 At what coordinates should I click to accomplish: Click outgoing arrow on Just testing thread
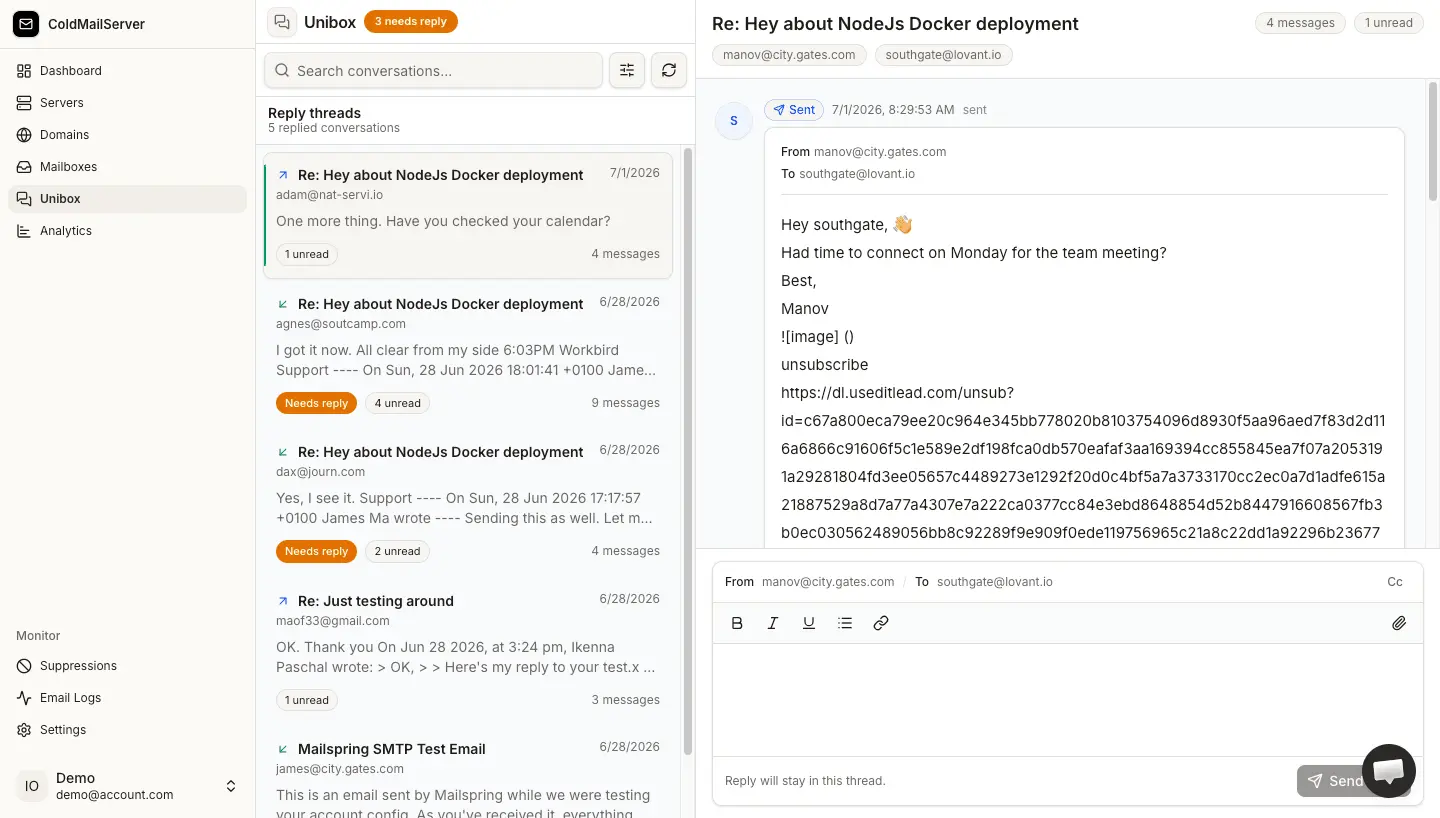[x=283, y=601]
